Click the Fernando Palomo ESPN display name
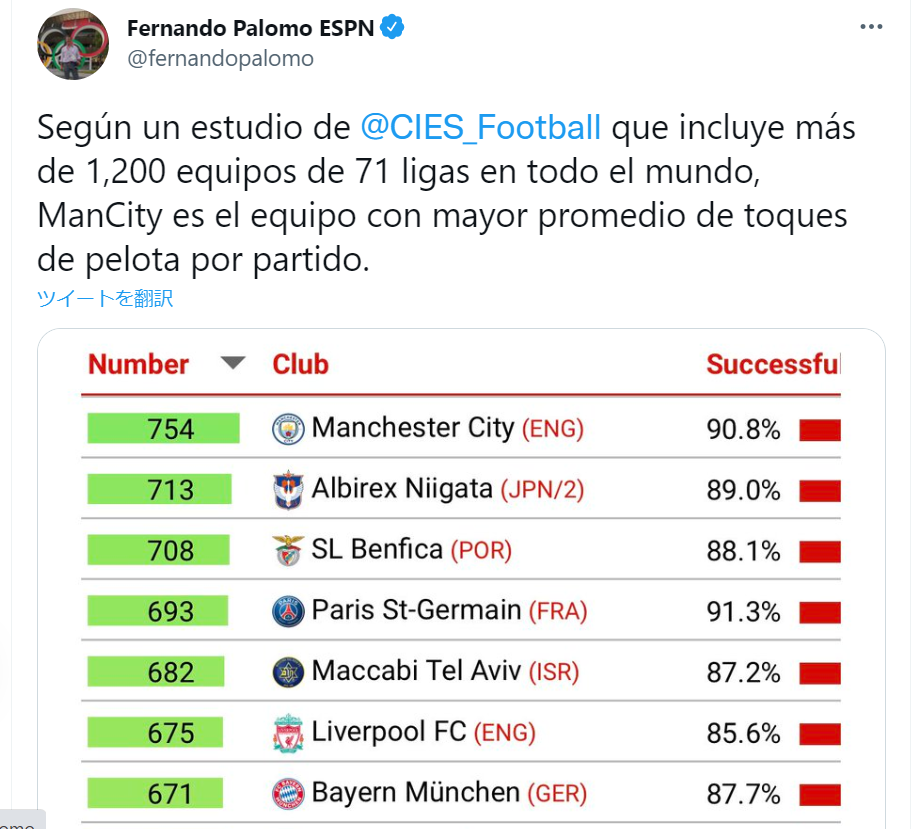 click(250, 28)
